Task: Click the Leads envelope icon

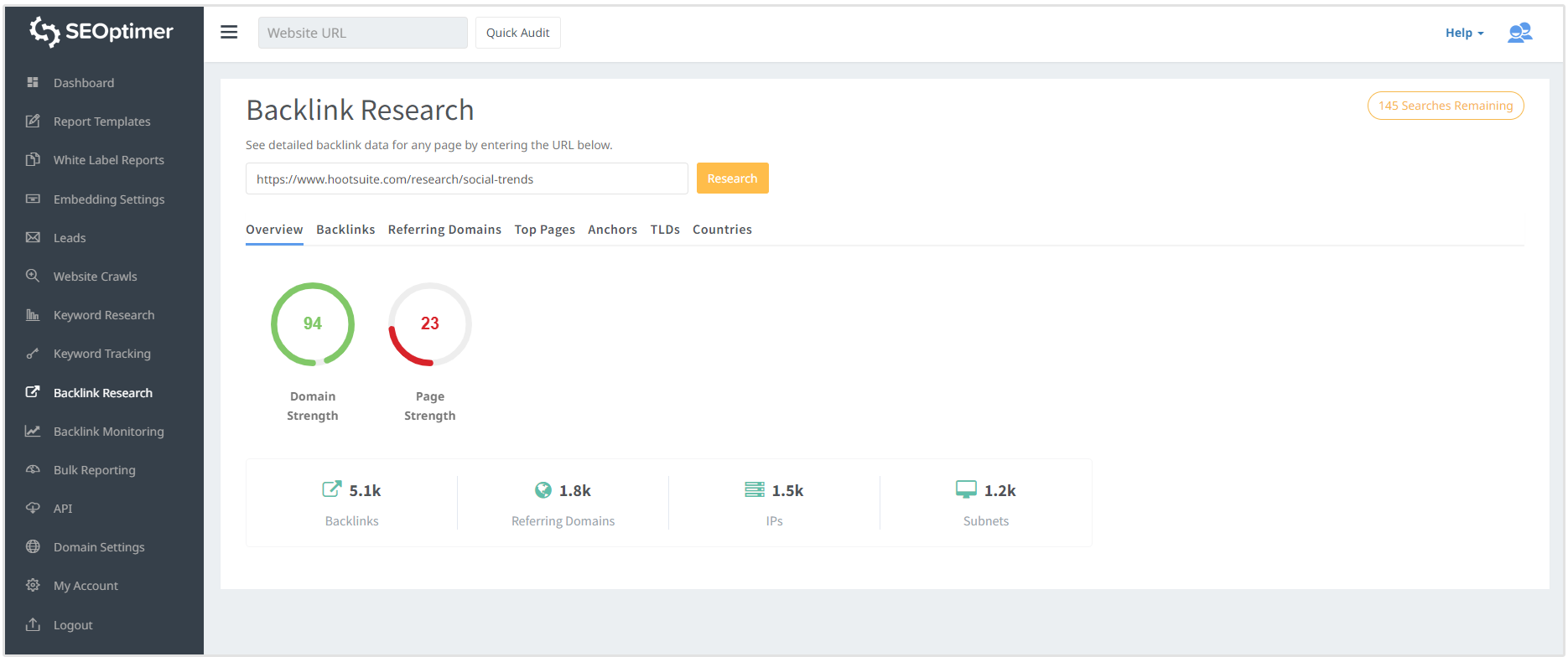Action: [x=33, y=237]
